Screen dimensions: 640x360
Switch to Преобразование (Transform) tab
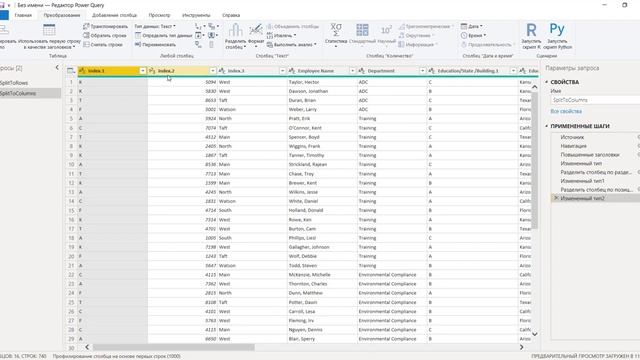pyautogui.click(x=62, y=15)
